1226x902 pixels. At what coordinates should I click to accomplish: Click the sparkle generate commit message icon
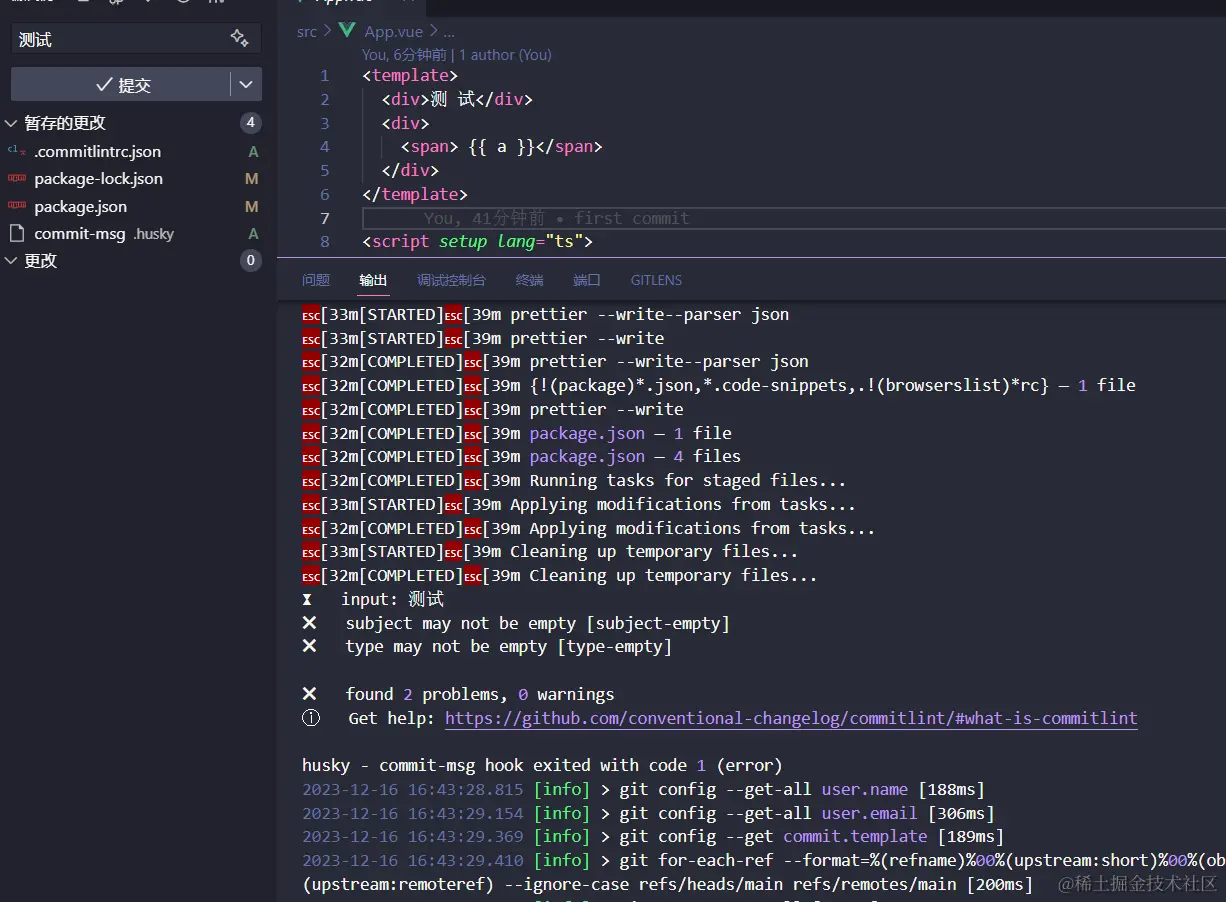pos(239,38)
